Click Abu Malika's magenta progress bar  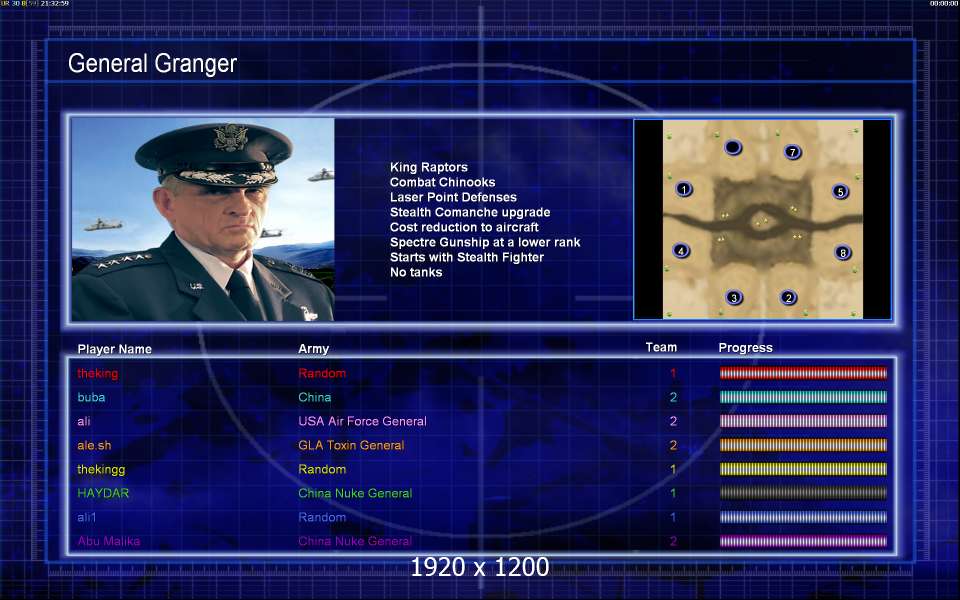point(803,541)
